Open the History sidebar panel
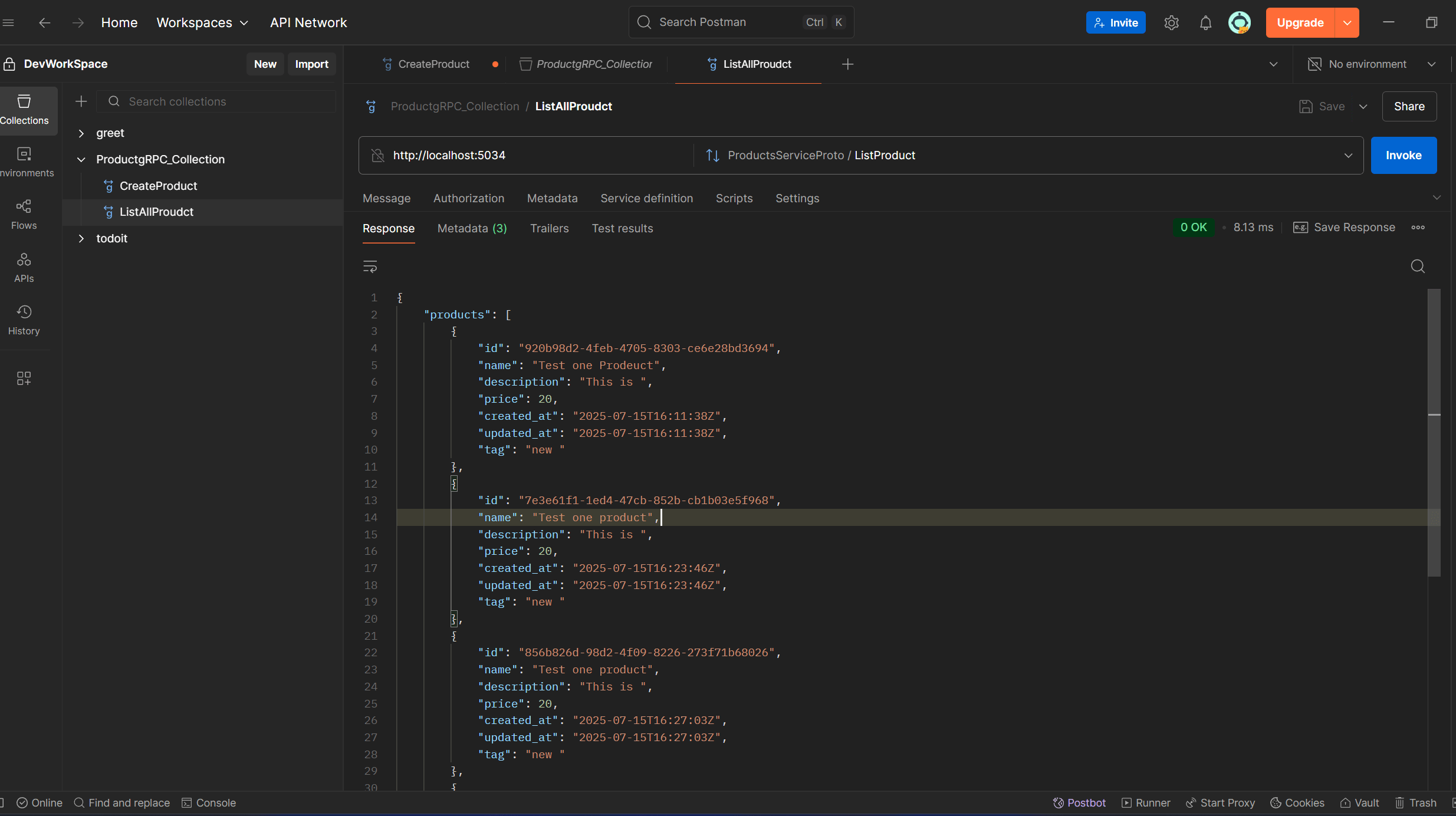The height and width of the screenshot is (816, 1456). (x=24, y=320)
